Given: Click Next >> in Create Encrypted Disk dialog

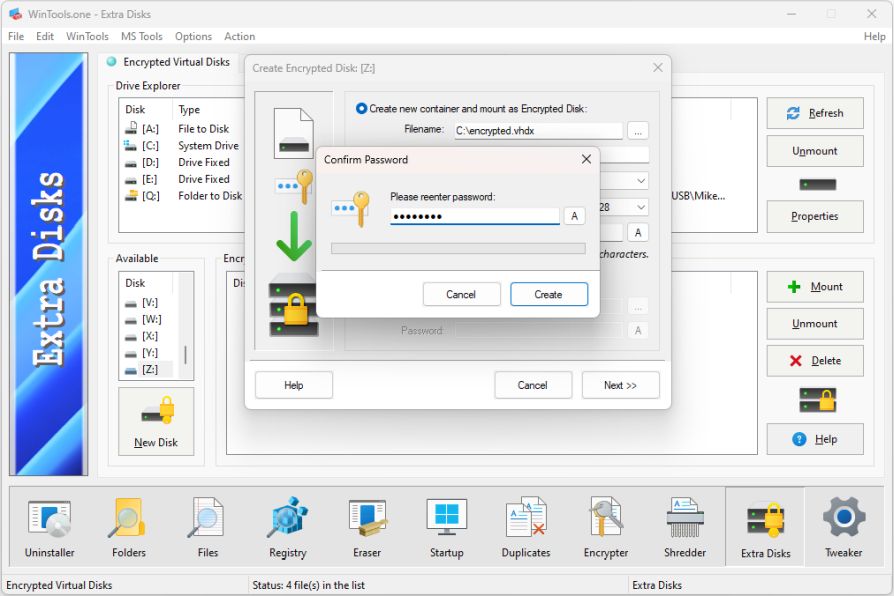Looking at the screenshot, I should (x=620, y=385).
